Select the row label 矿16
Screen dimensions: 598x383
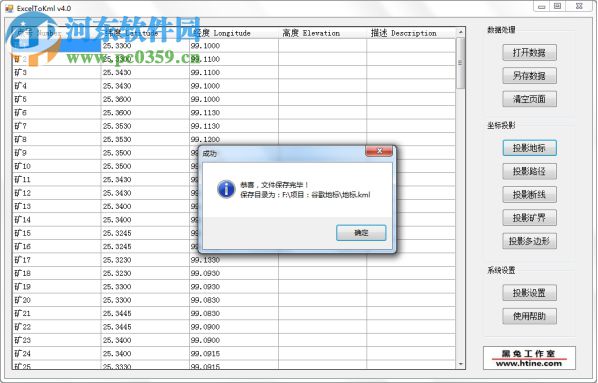point(23,246)
